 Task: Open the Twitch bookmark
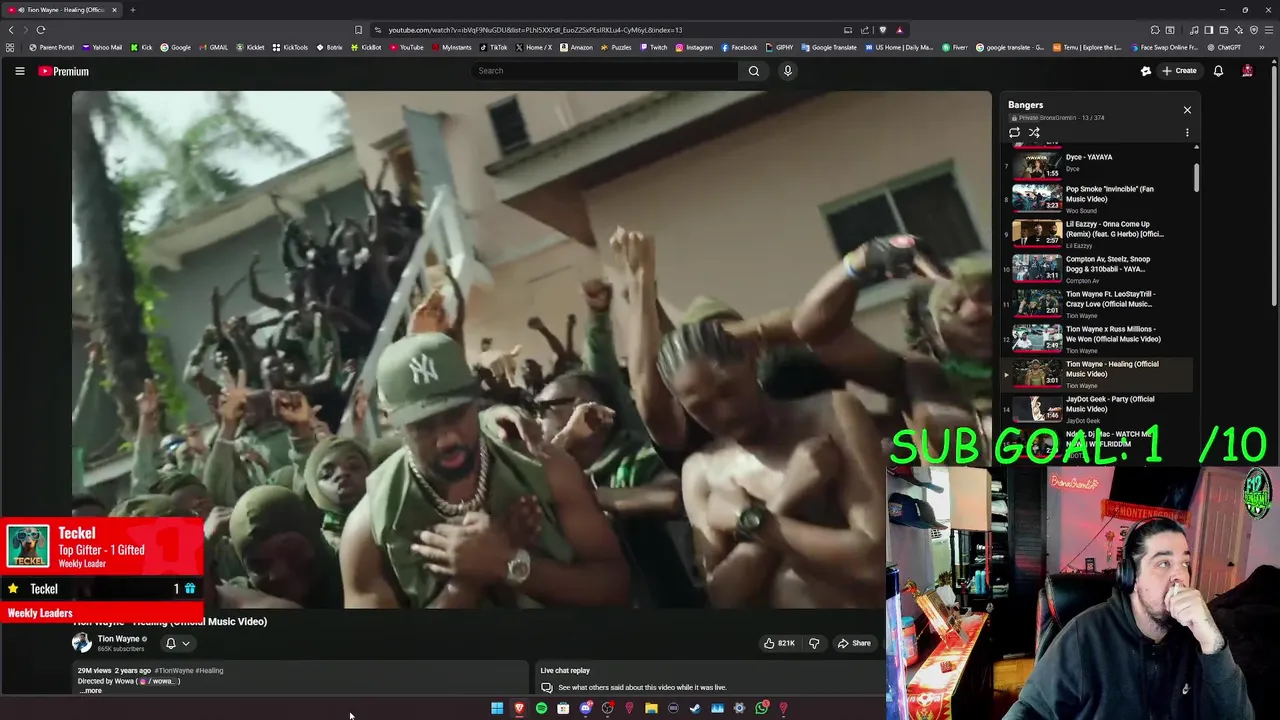pyautogui.click(x=654, y=47)
